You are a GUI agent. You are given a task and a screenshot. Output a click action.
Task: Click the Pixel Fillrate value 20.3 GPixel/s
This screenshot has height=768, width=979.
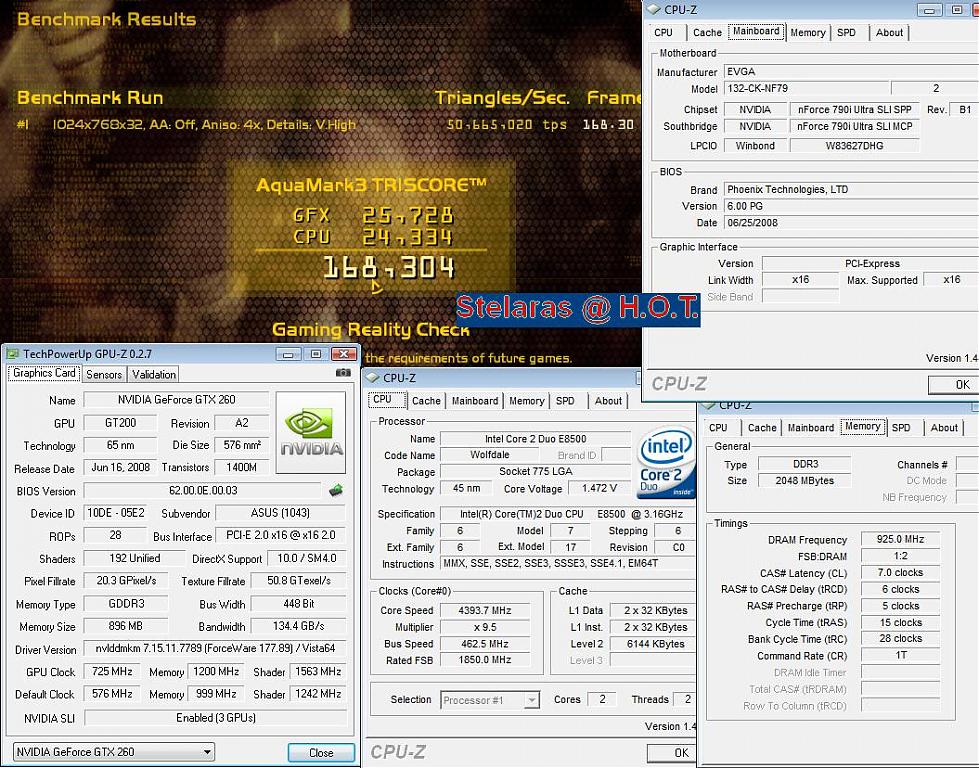[x=126, y=581]
